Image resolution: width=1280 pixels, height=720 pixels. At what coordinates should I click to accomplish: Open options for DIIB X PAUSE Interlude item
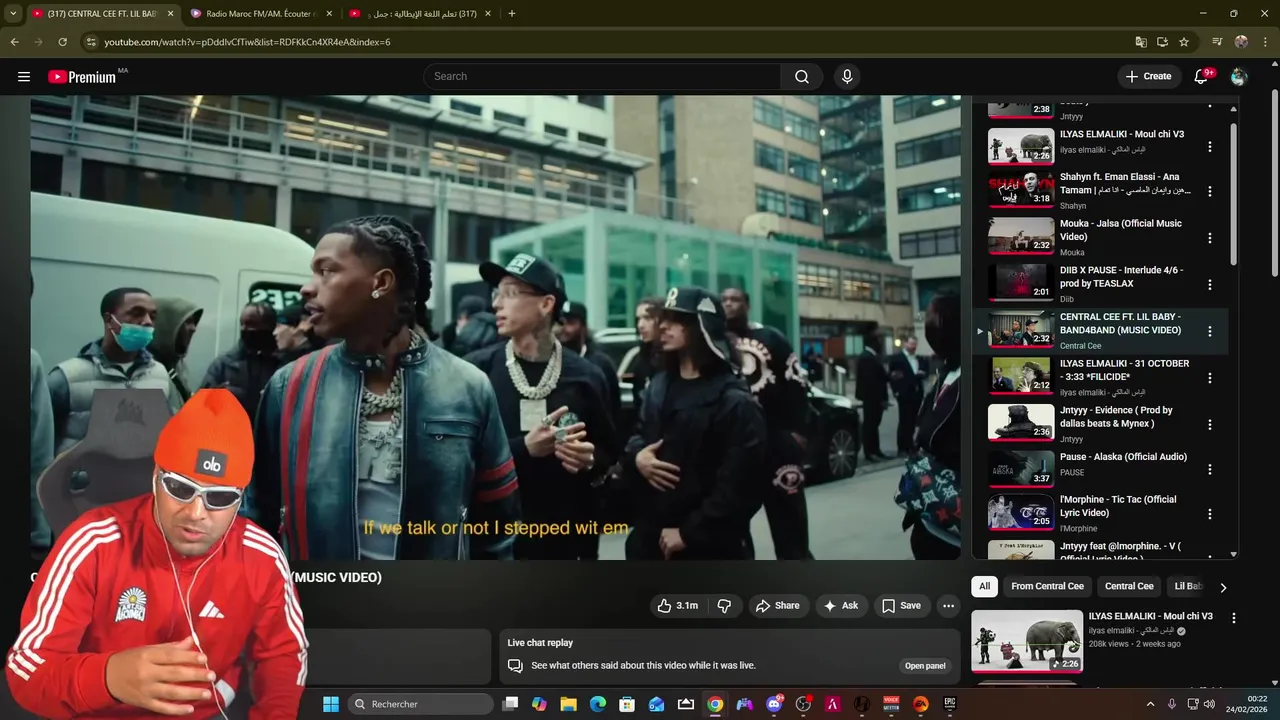1209,285
